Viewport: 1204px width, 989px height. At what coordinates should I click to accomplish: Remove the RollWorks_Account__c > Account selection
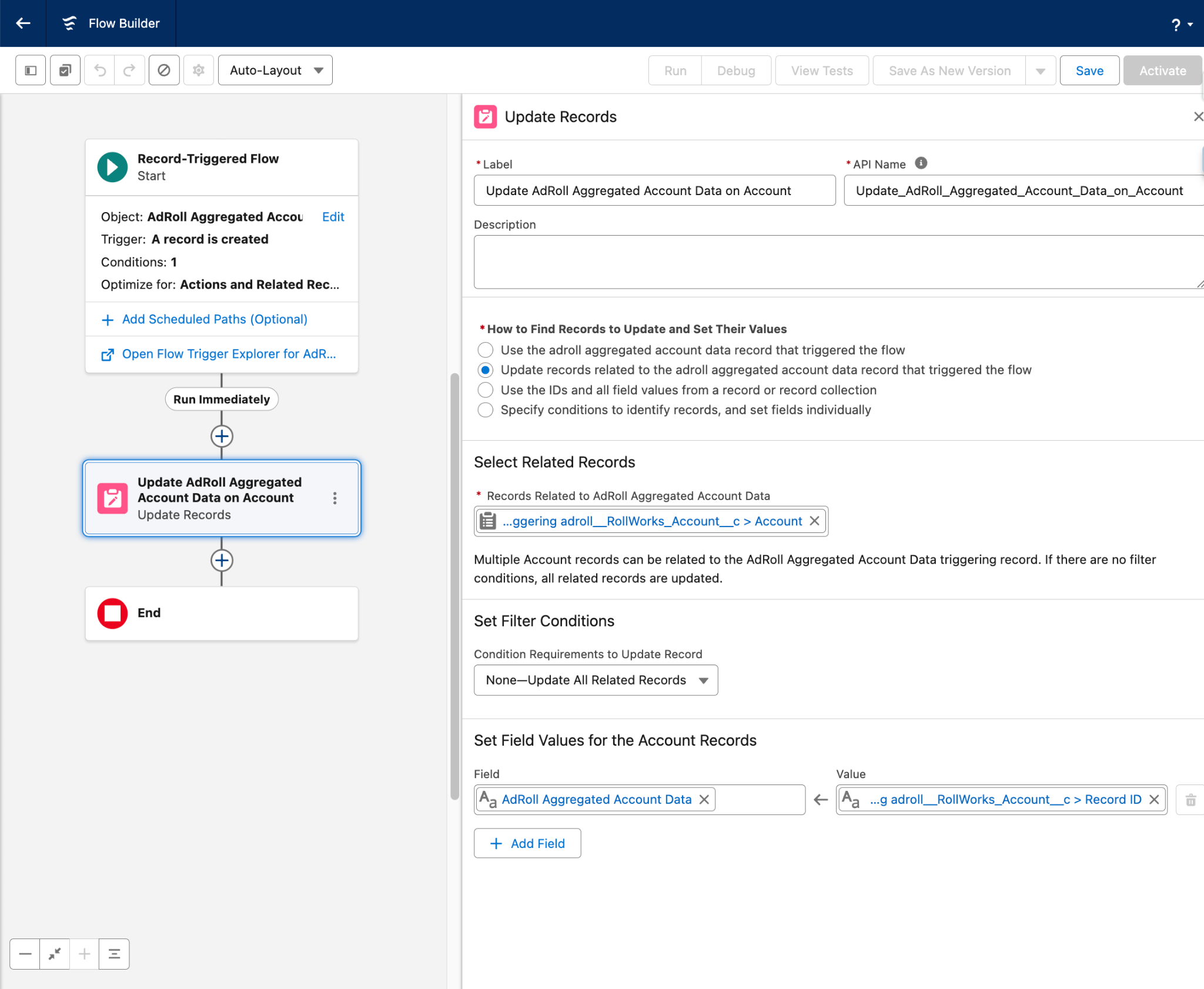tap(815, 521)
